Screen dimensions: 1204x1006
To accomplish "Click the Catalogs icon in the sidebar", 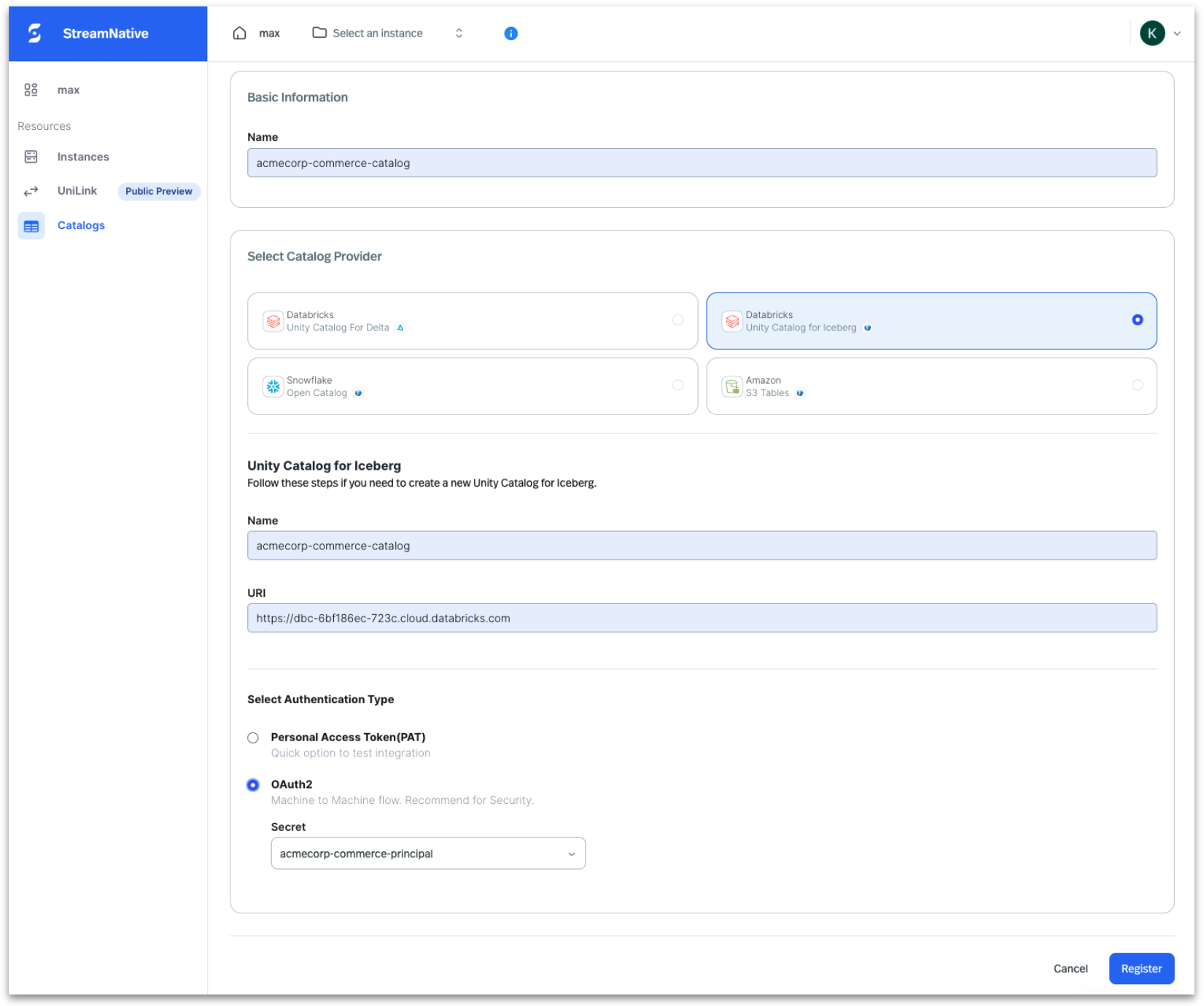I will [31, 225].
